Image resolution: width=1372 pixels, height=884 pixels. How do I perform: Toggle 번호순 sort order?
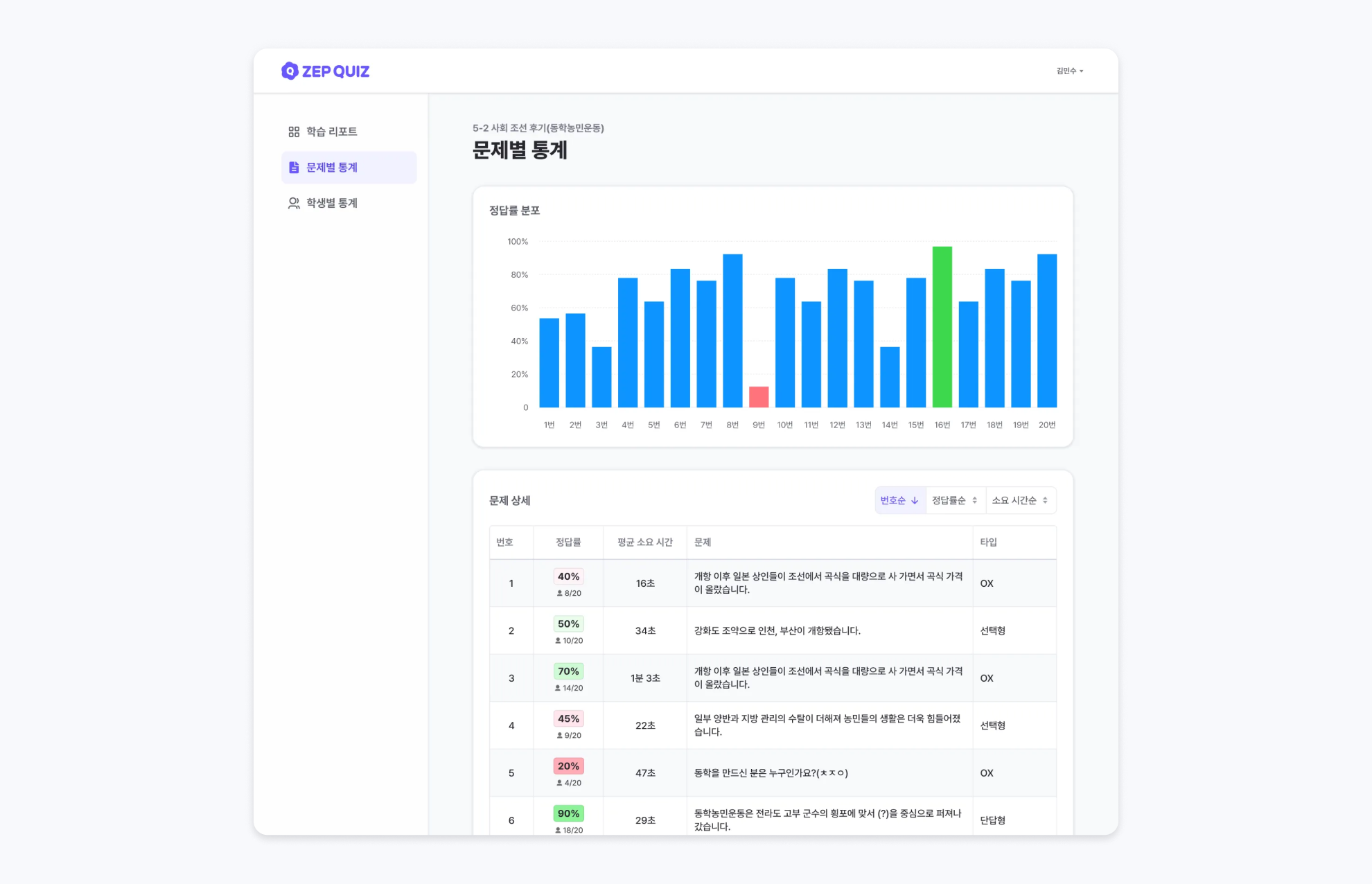pos(899,500)
